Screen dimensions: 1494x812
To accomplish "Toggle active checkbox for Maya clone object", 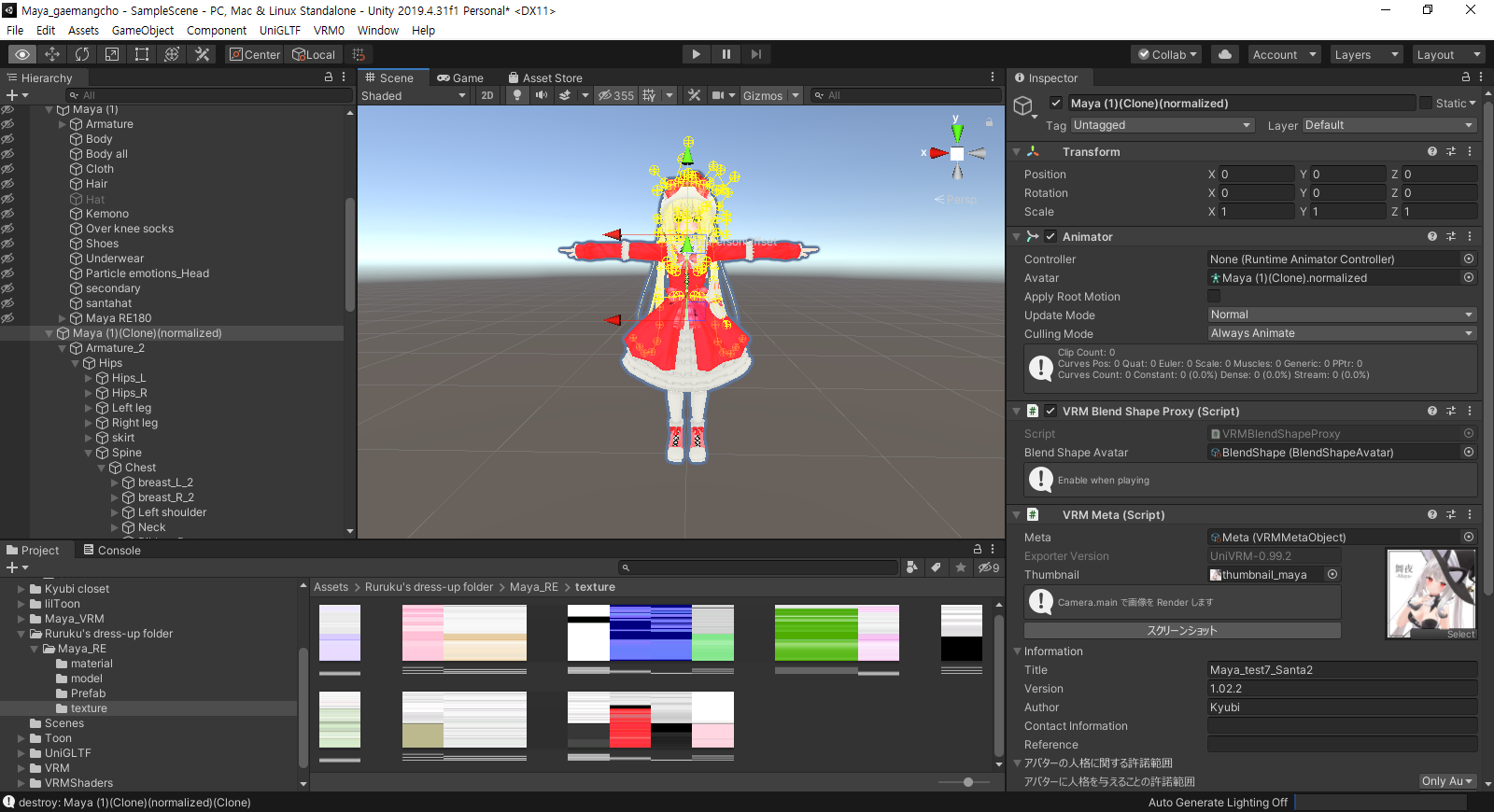I will click(x=1056, y=103).
